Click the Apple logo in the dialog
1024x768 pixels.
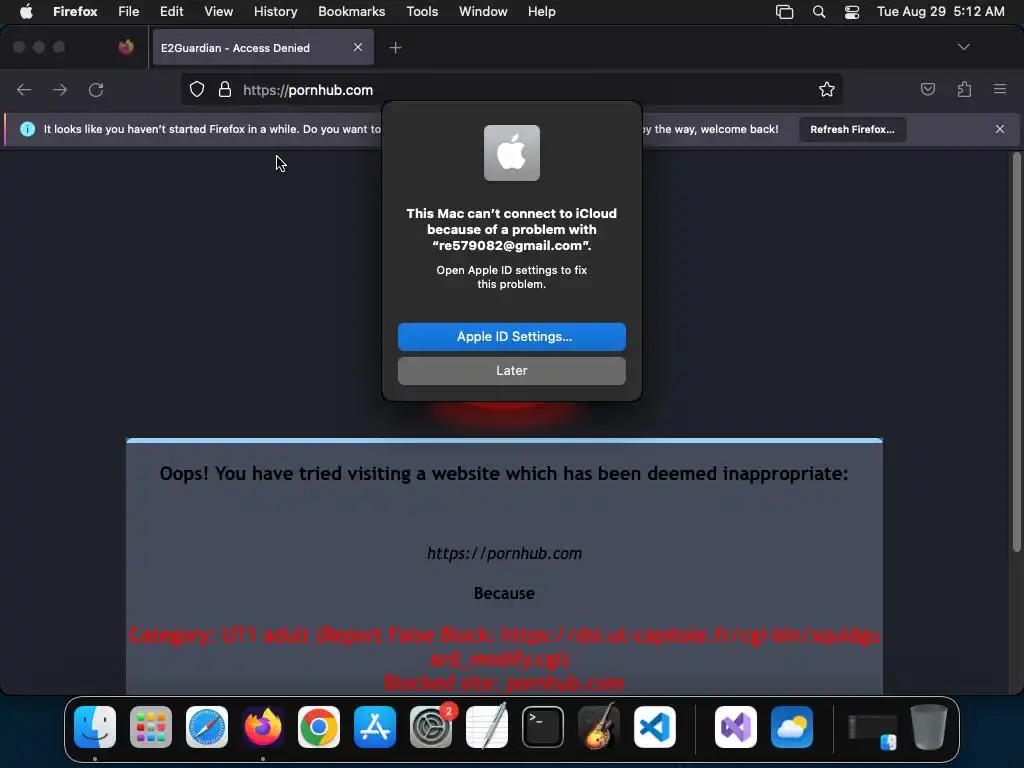(511, 153)
